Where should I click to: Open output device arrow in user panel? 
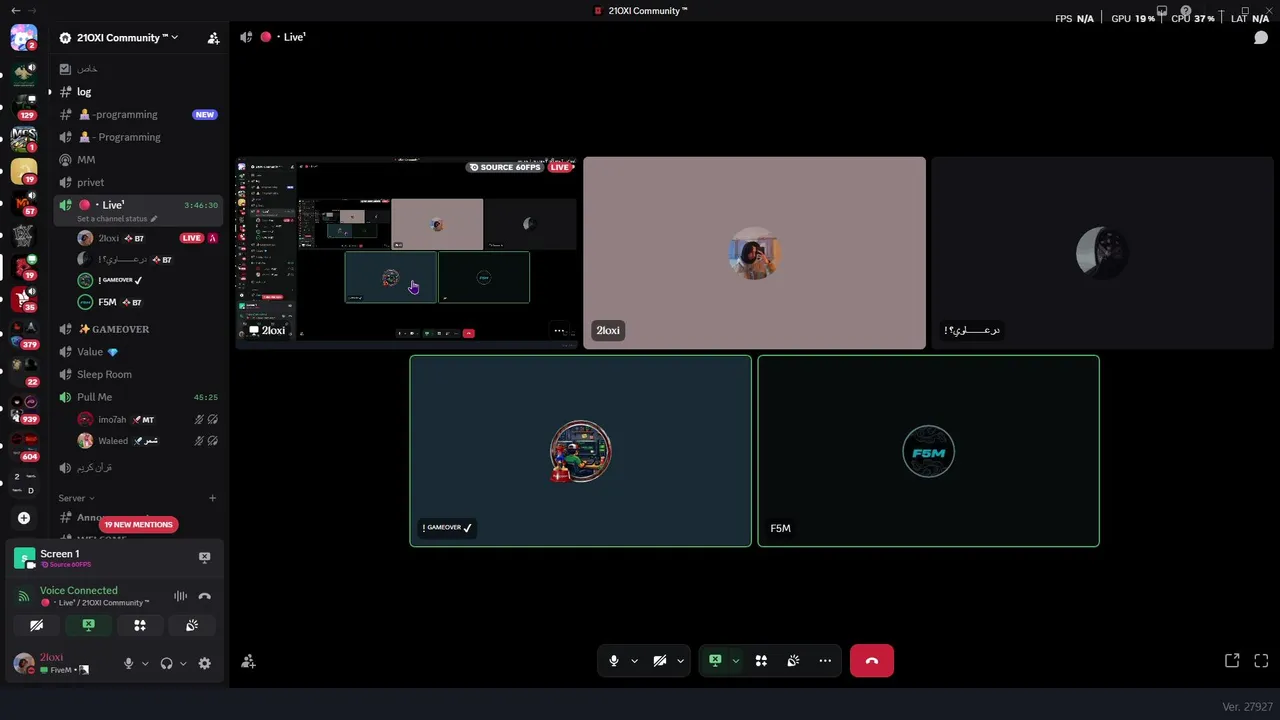click(x=183, y=663)
